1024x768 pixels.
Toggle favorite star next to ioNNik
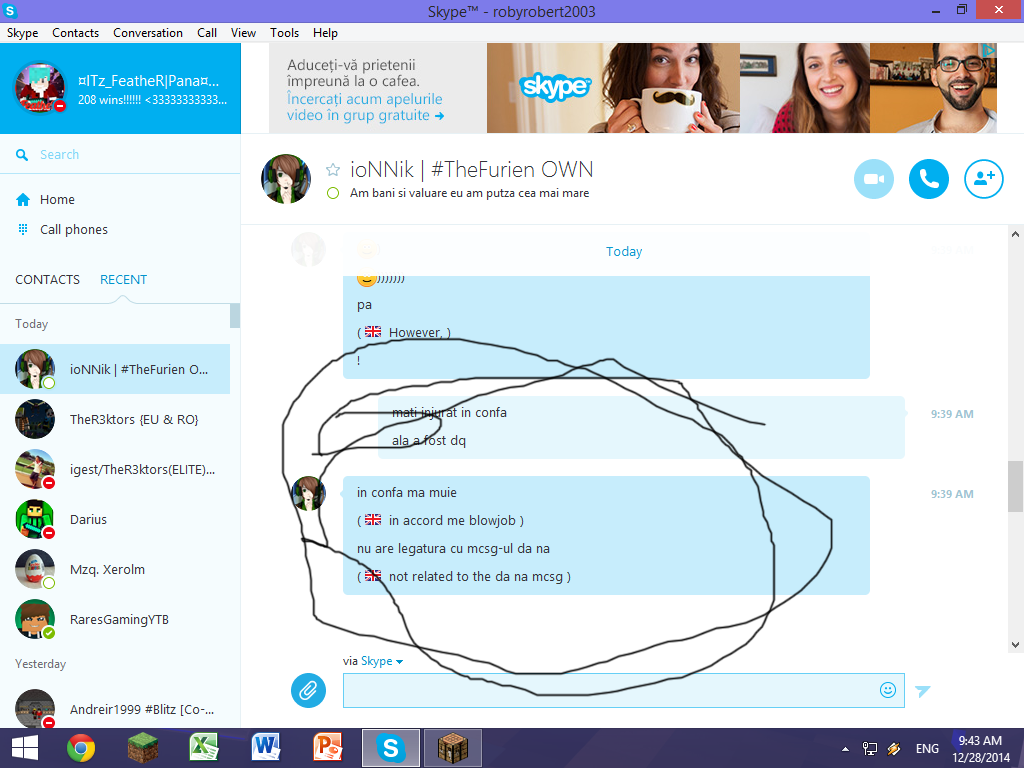point(333,170)
